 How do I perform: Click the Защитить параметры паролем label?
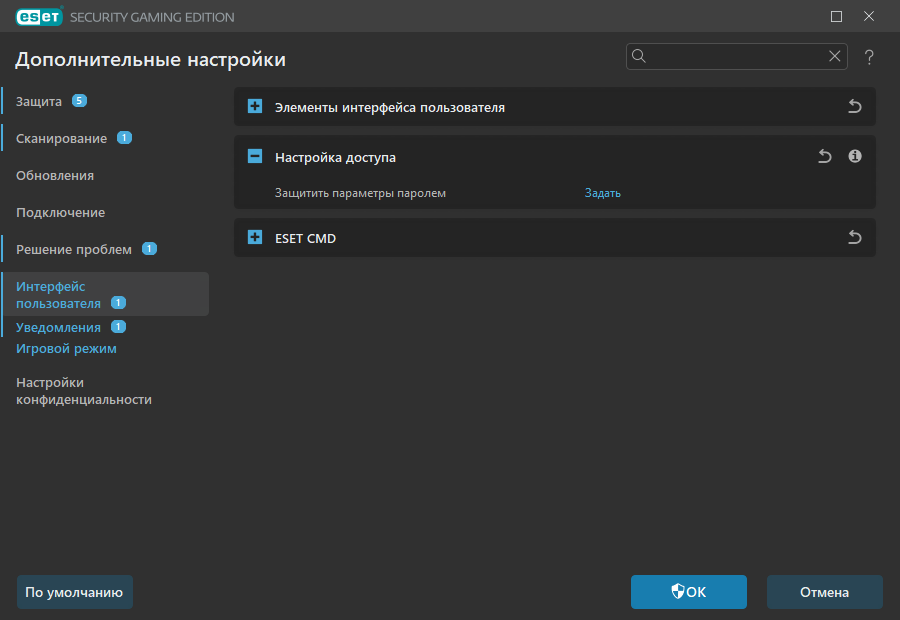[360, 193]
